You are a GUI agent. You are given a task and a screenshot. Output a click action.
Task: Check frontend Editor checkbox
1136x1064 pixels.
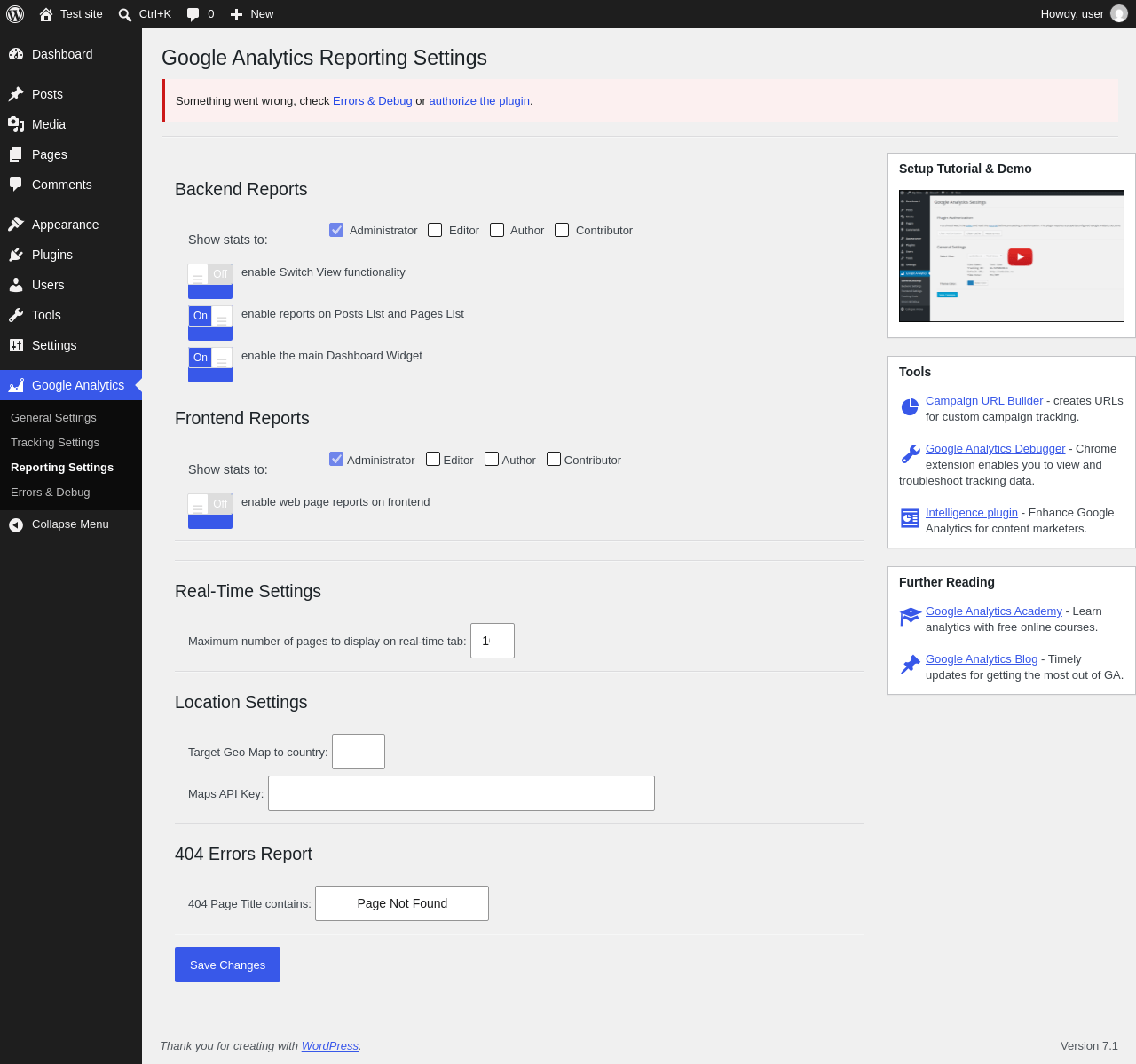(433, 459)
